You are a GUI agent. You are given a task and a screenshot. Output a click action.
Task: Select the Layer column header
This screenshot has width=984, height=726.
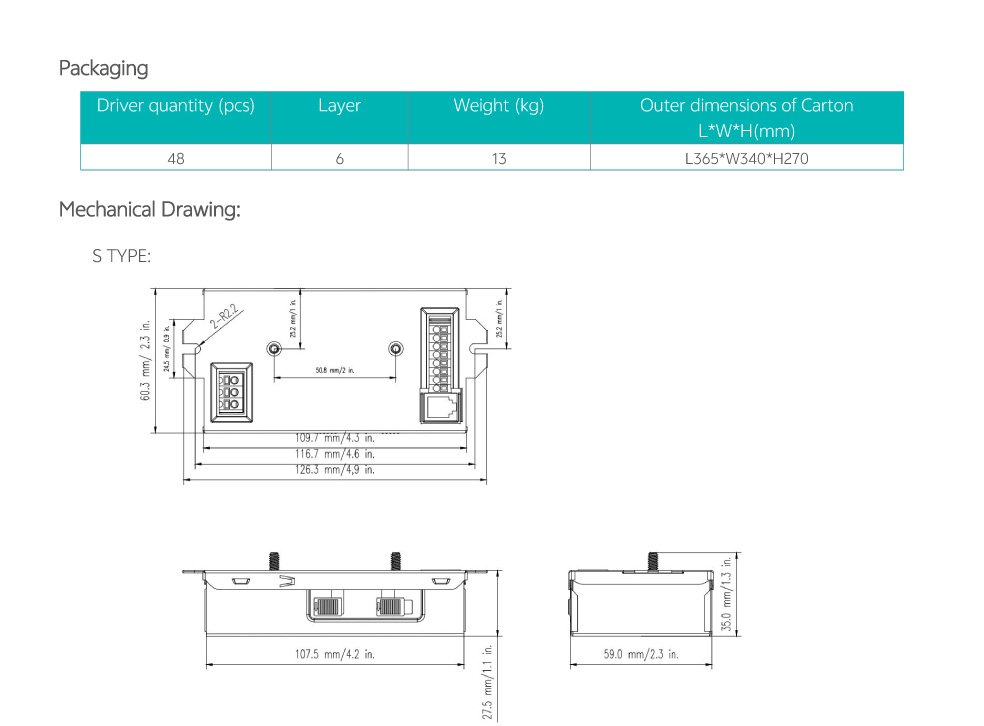pos(339,106)
